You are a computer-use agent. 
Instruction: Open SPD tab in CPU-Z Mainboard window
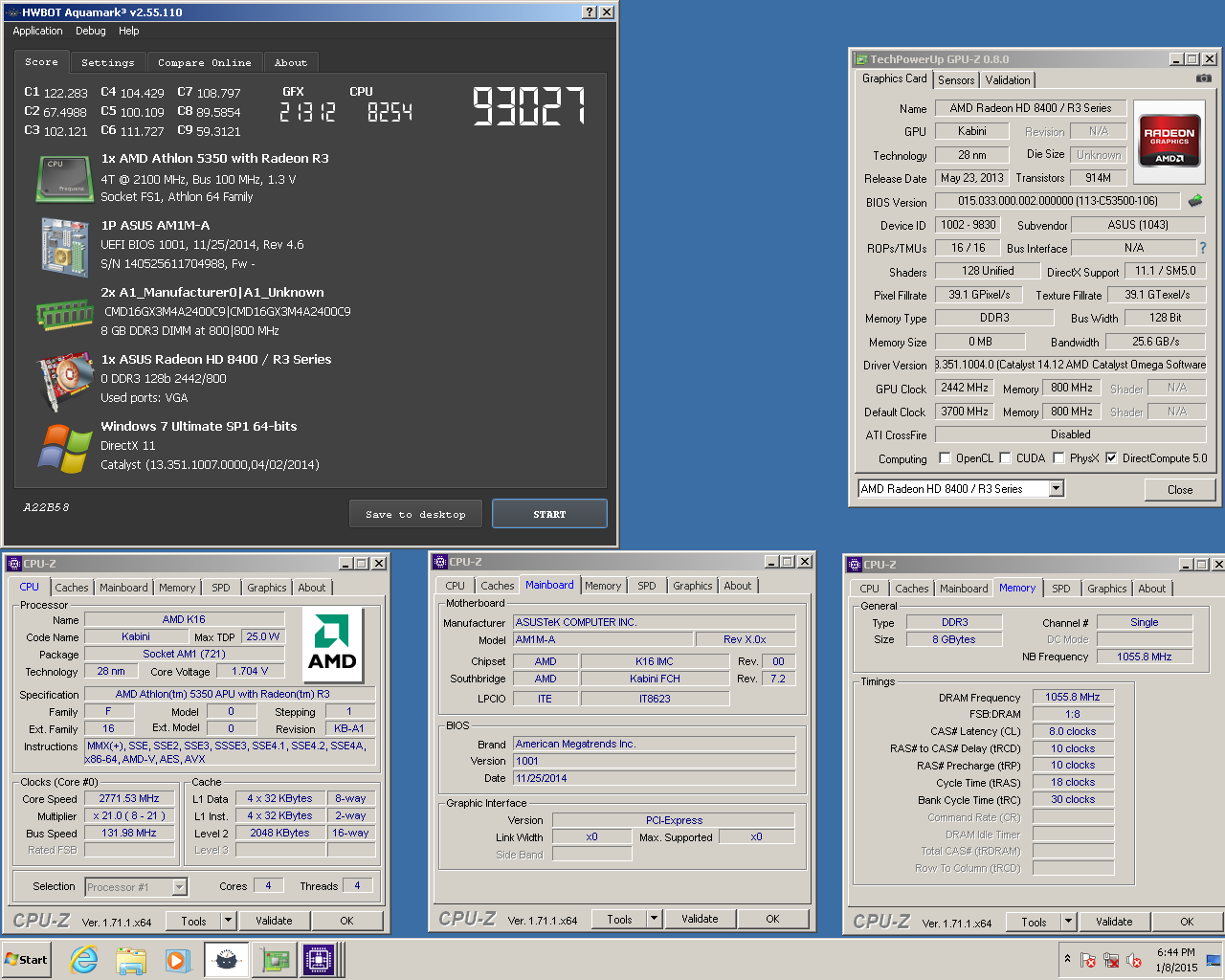[647, 586]
